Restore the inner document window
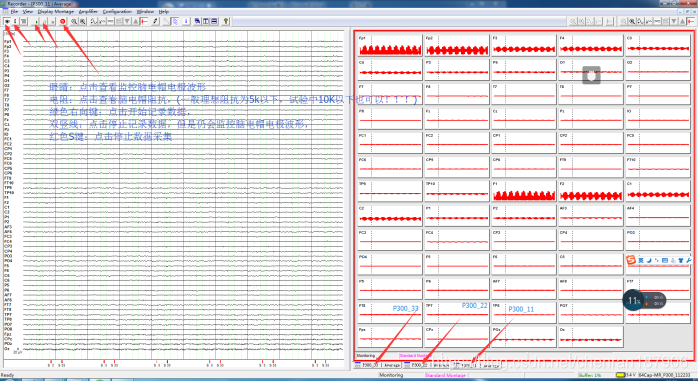 (x=687, y=12)
